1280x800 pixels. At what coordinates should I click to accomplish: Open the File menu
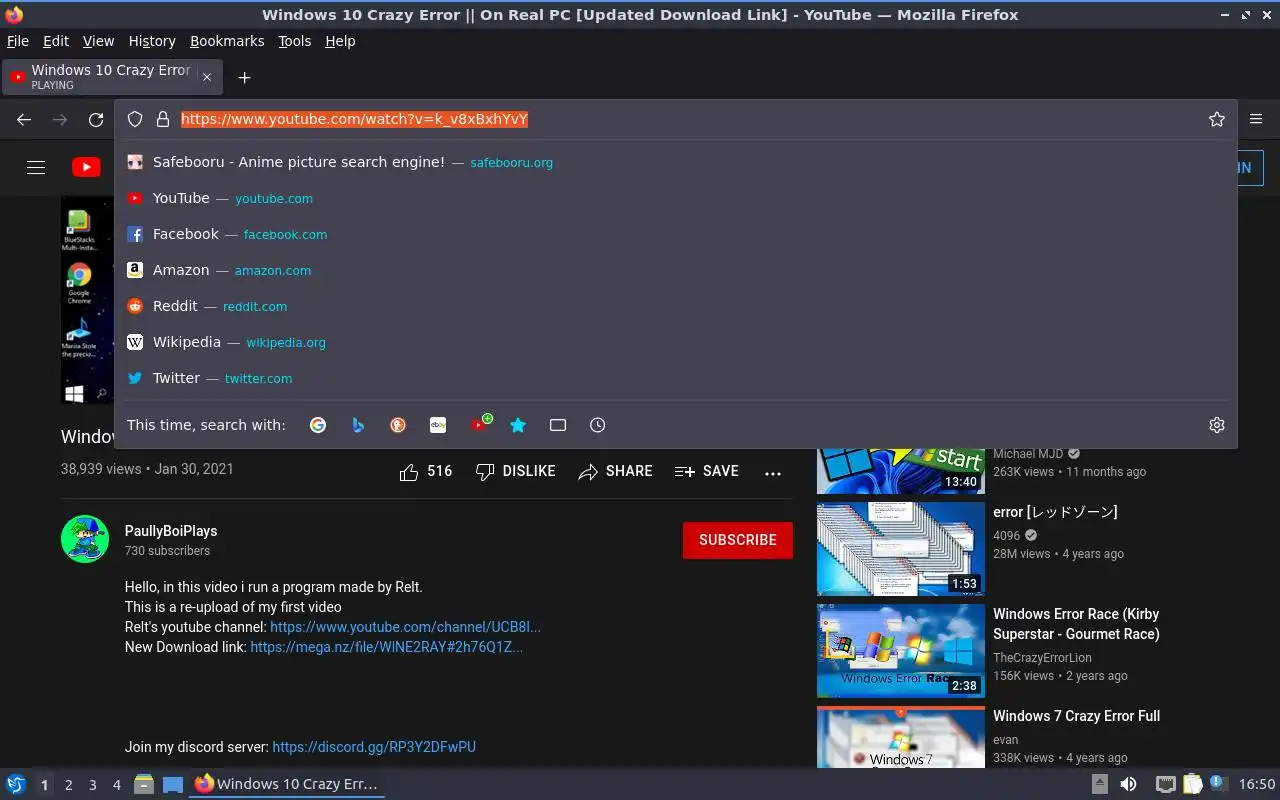pos(18,41)
